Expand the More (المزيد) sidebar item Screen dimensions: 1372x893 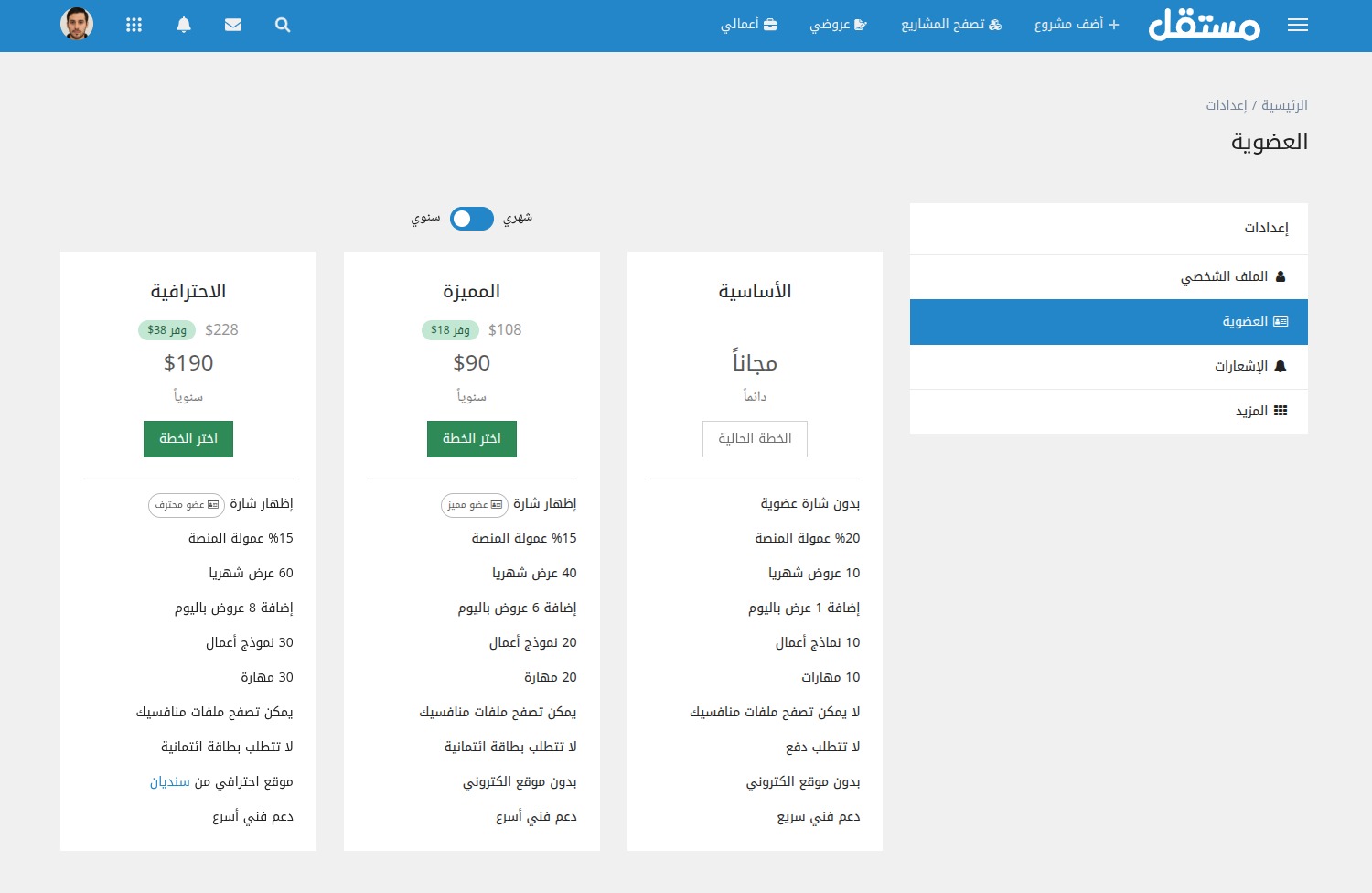point(1260,412)
